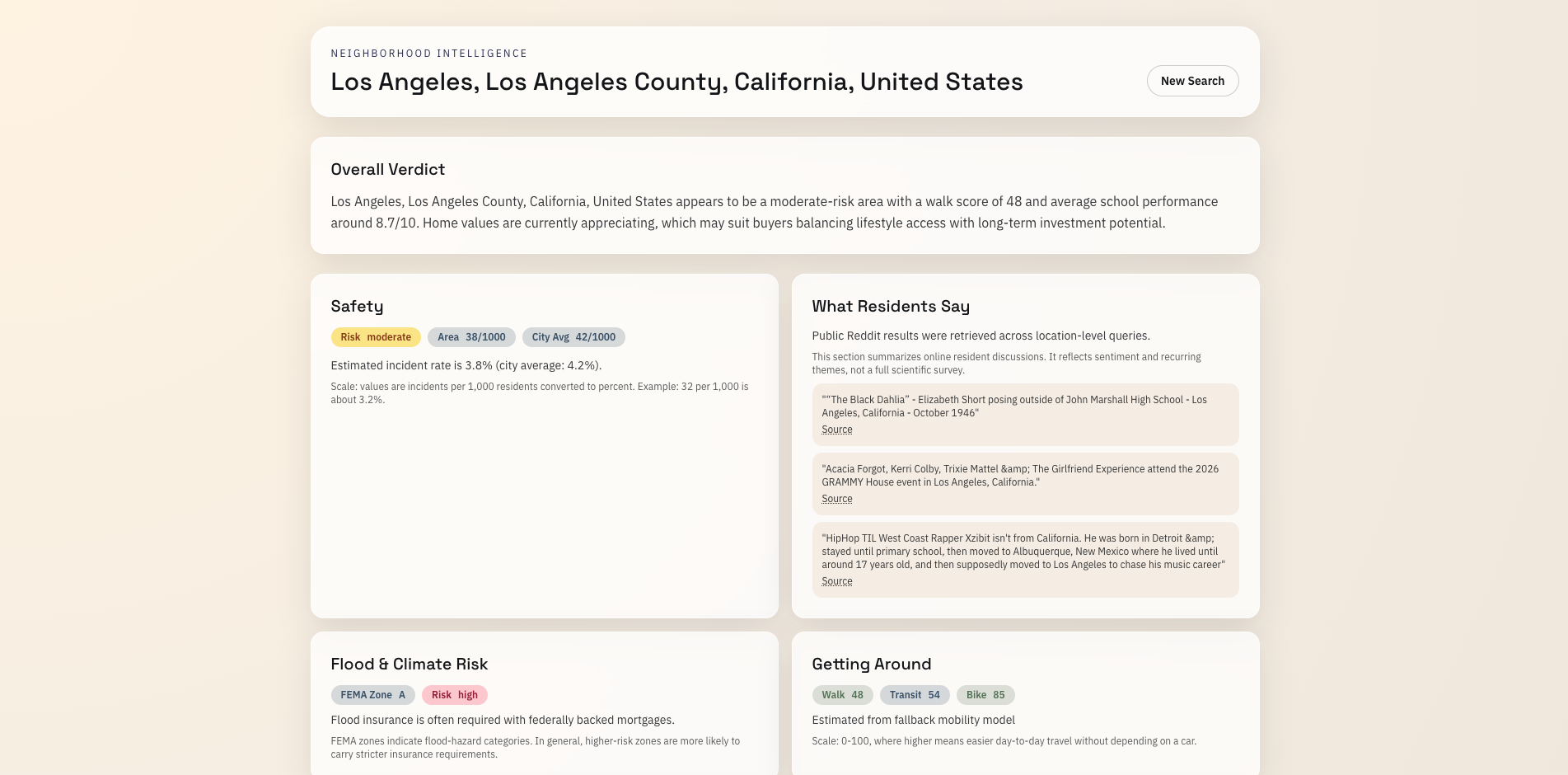Click the What Residents Say heading

891,306
